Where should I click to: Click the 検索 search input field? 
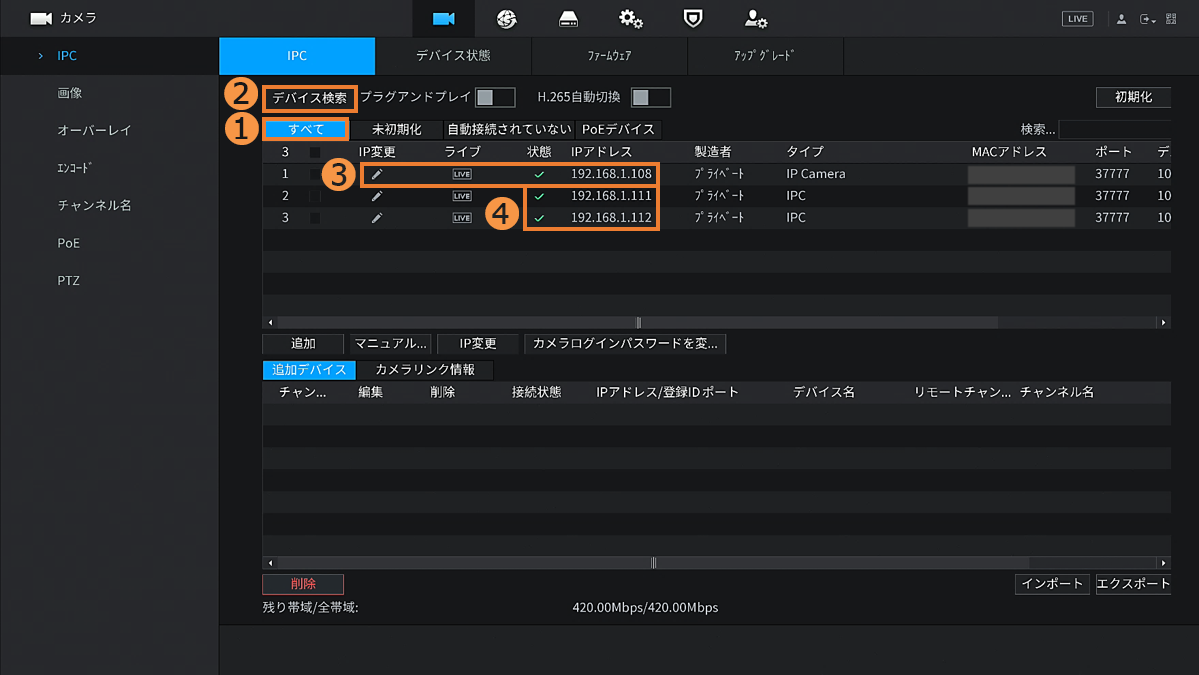(x=1114, y=129)
